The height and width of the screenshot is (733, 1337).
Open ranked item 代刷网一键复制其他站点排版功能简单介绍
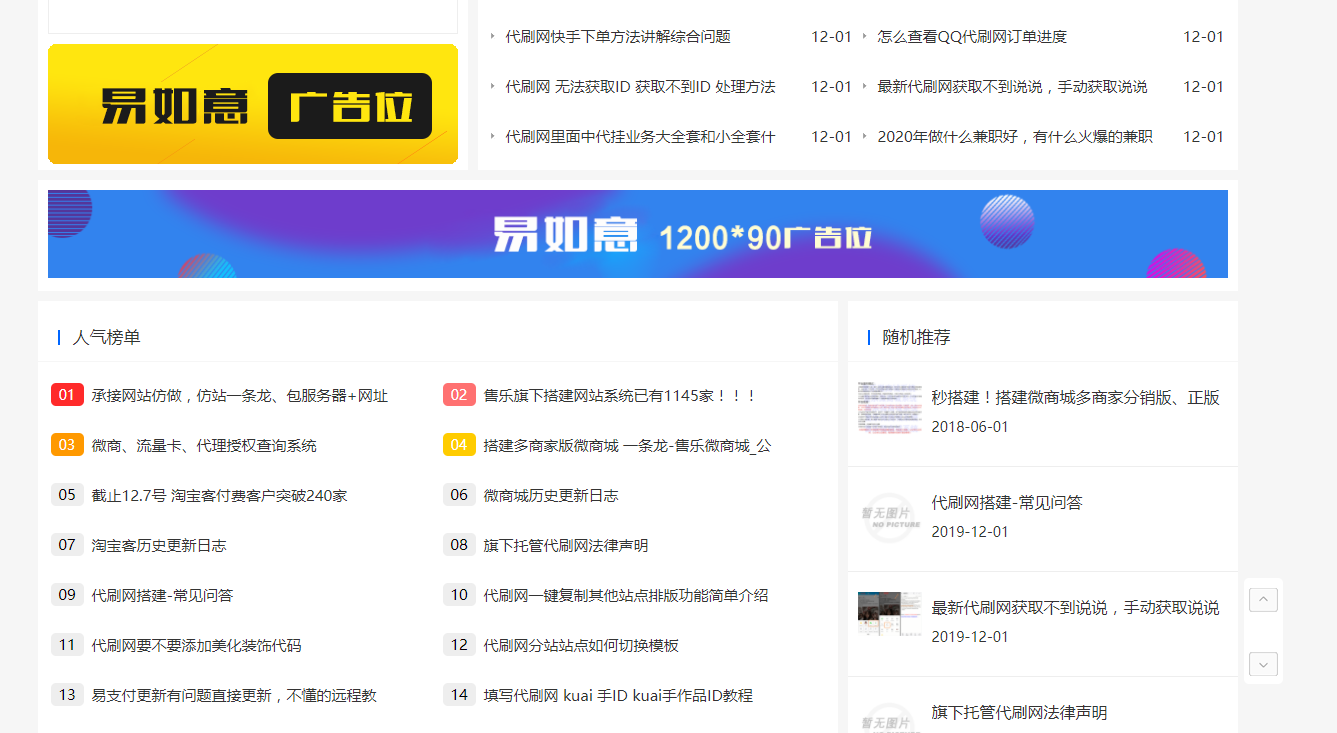click(x=626, y=596)
